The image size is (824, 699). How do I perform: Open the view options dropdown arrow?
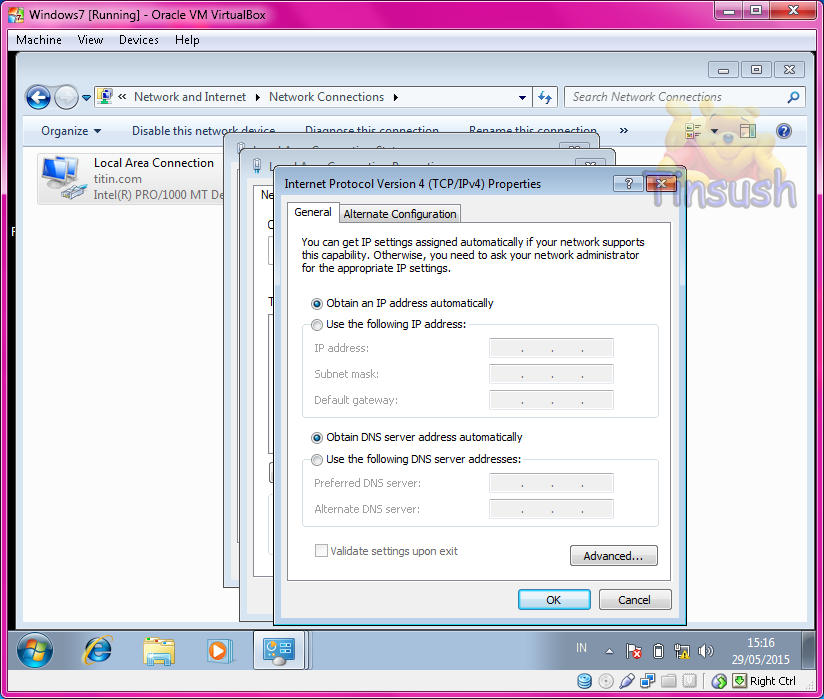point(714,131)
